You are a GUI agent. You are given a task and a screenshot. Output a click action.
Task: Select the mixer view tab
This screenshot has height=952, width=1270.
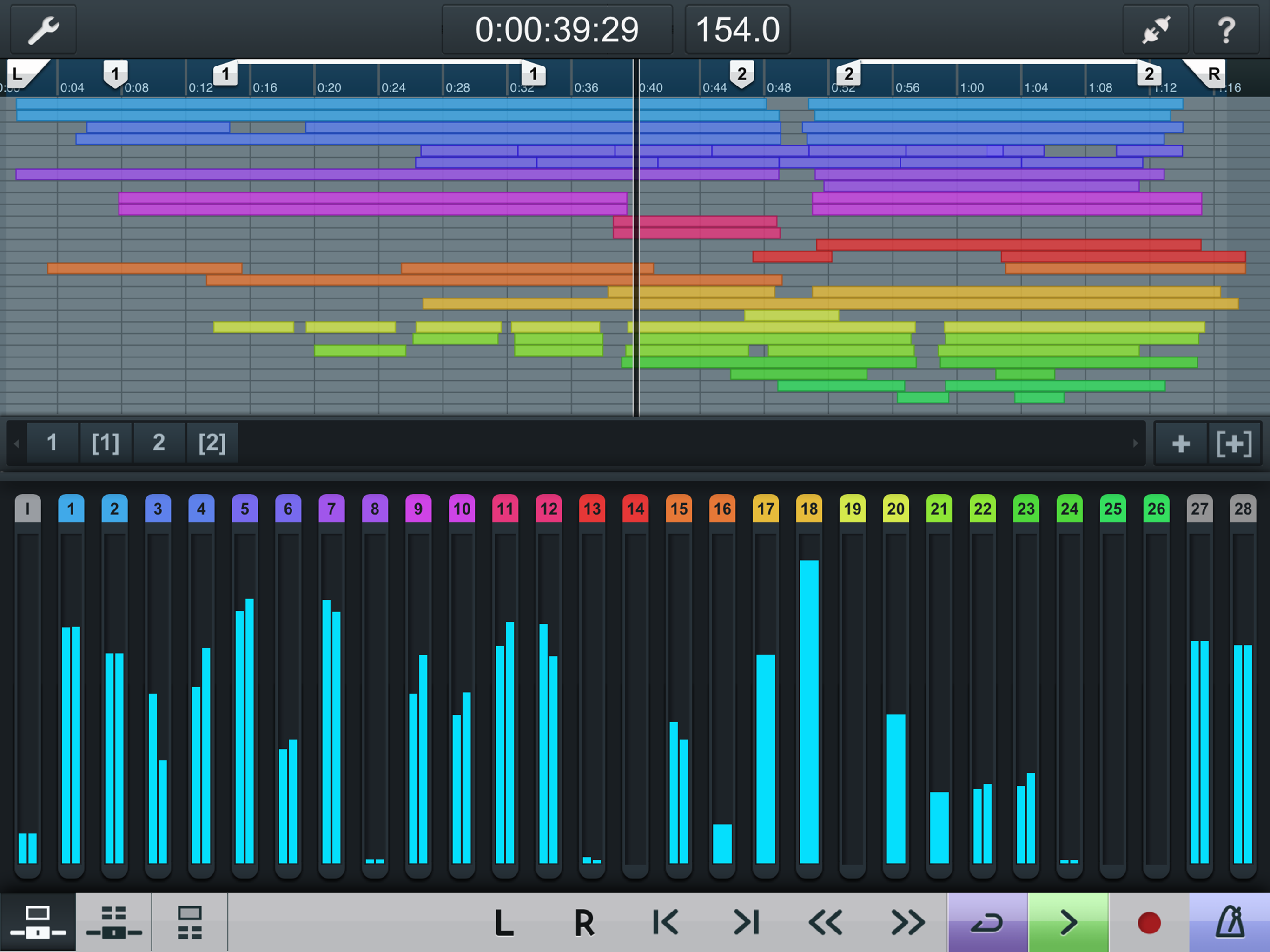click(38, 923)
